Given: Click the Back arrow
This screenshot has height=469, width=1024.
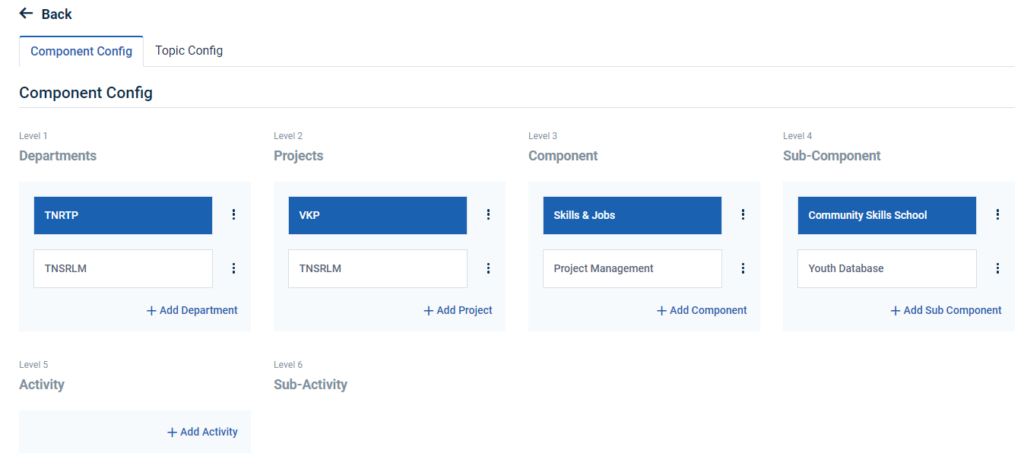Looking at the screenshot, I should 27,14.
